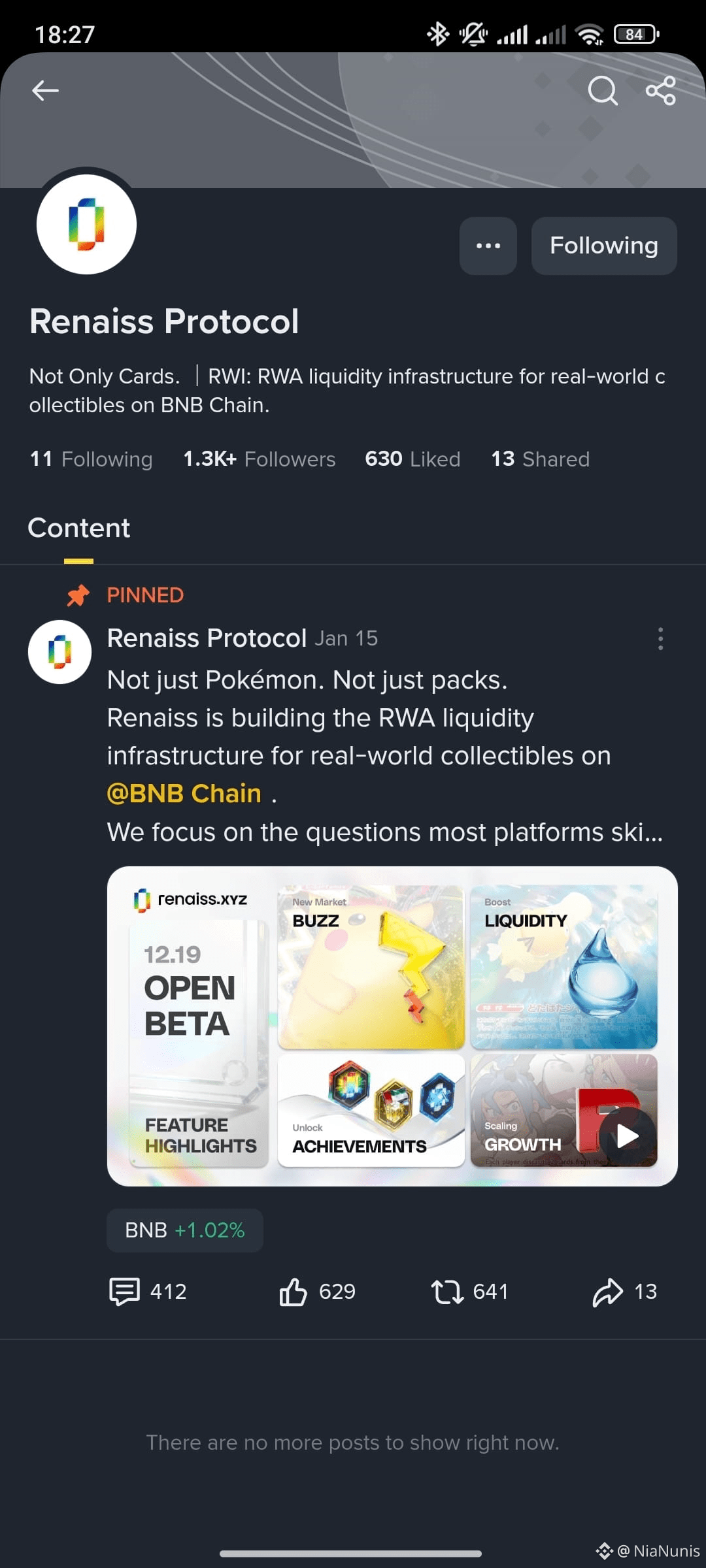
Task: Select the Content tab
Action: coord(79,528)
